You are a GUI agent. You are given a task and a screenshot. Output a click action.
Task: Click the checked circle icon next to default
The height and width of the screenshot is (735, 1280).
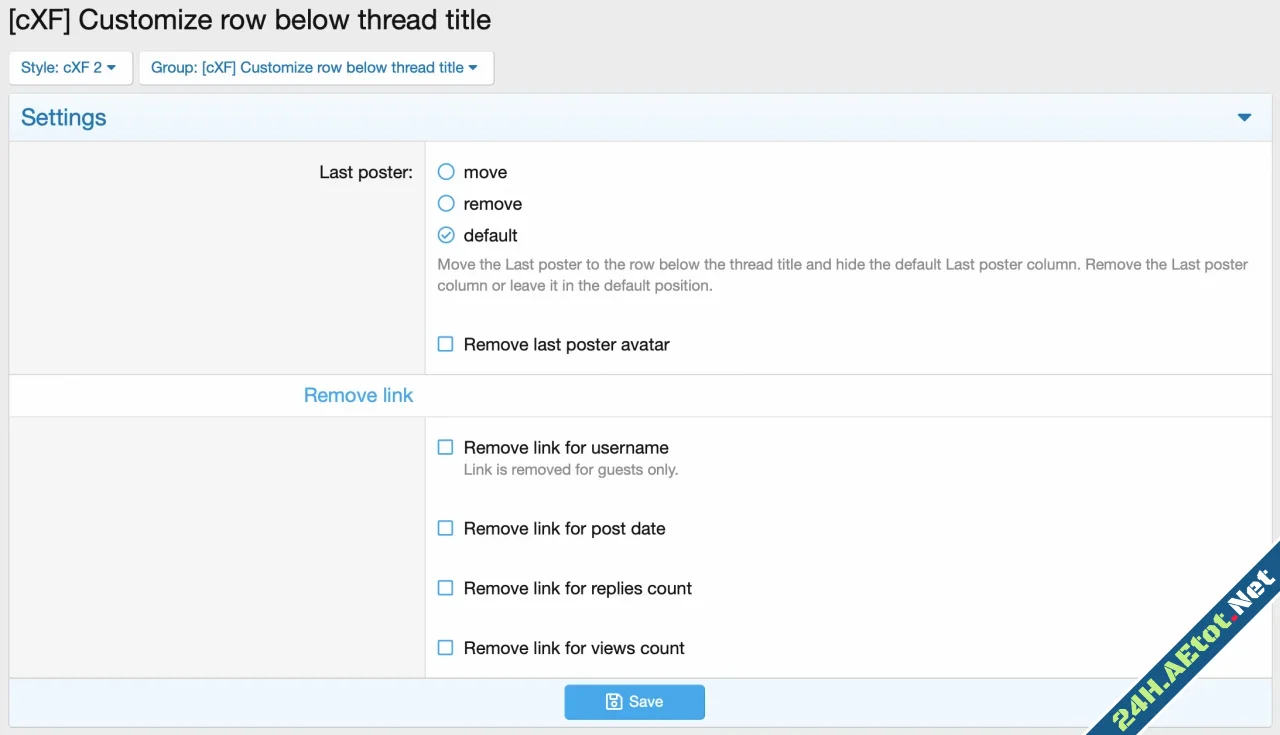tap(445, 235)
